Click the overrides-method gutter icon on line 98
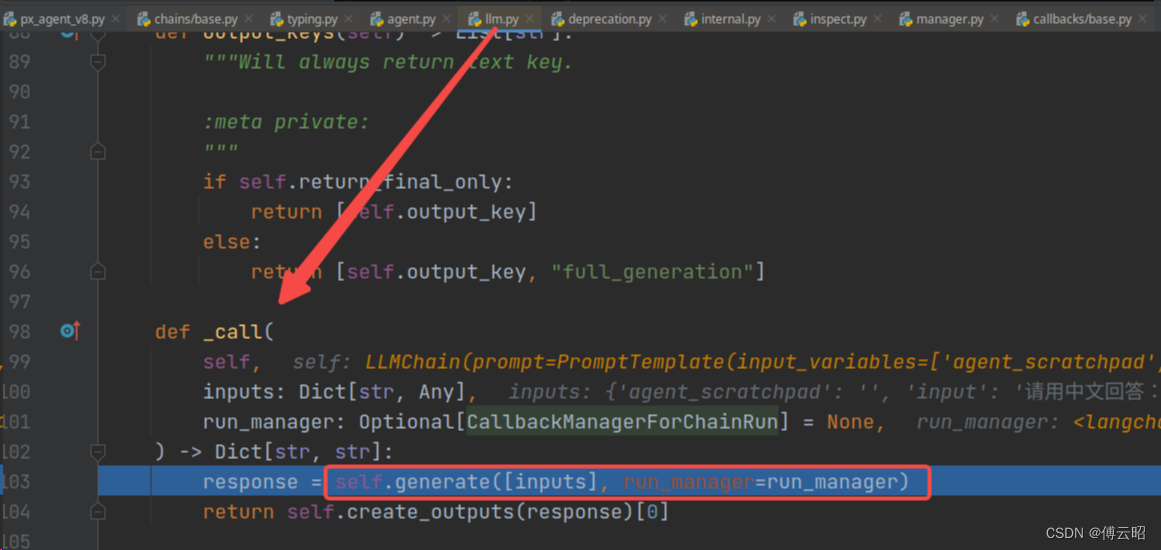The image size is (1161, 550). (x=70, y=331)
